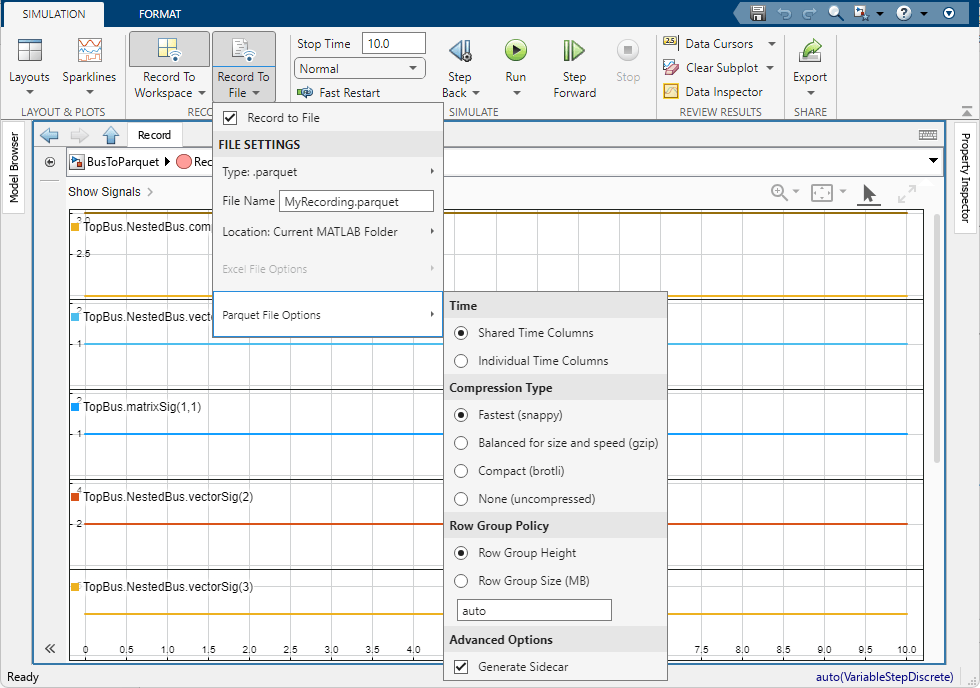Click the Zoom In magnifier tool
The image size is (980, 688).
point(779,192)
